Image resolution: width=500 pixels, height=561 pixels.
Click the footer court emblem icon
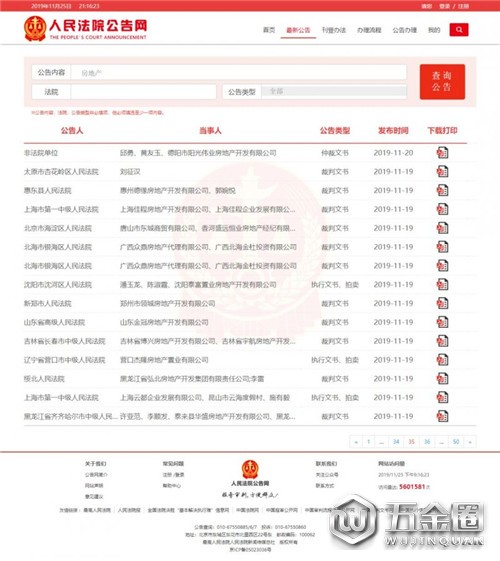(x=250, y=469)
